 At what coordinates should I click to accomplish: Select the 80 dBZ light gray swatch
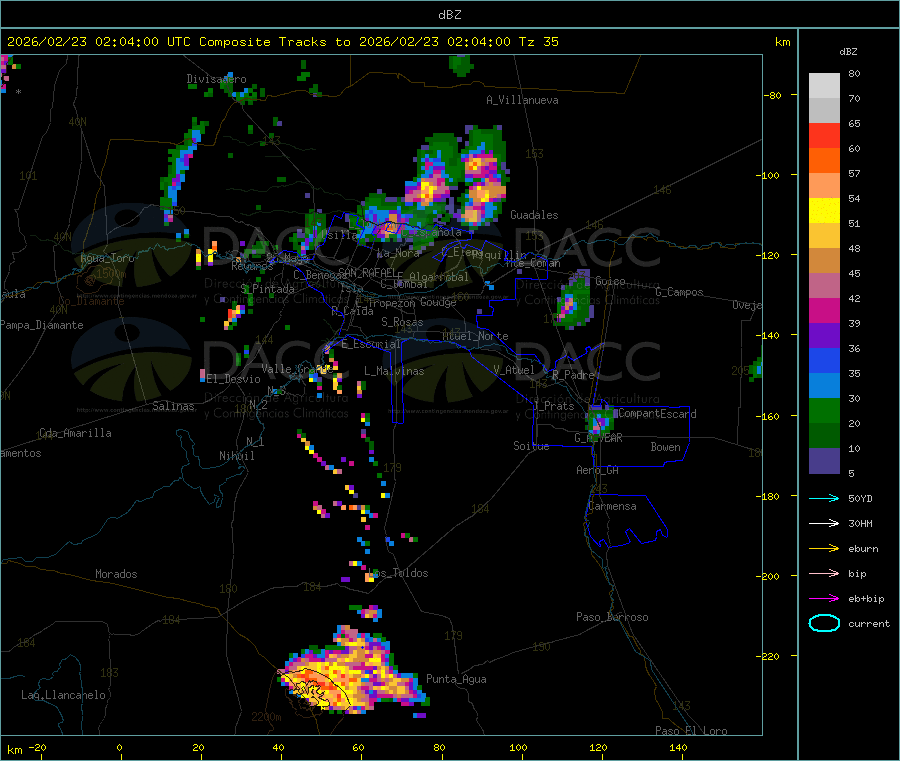(824, 86)
